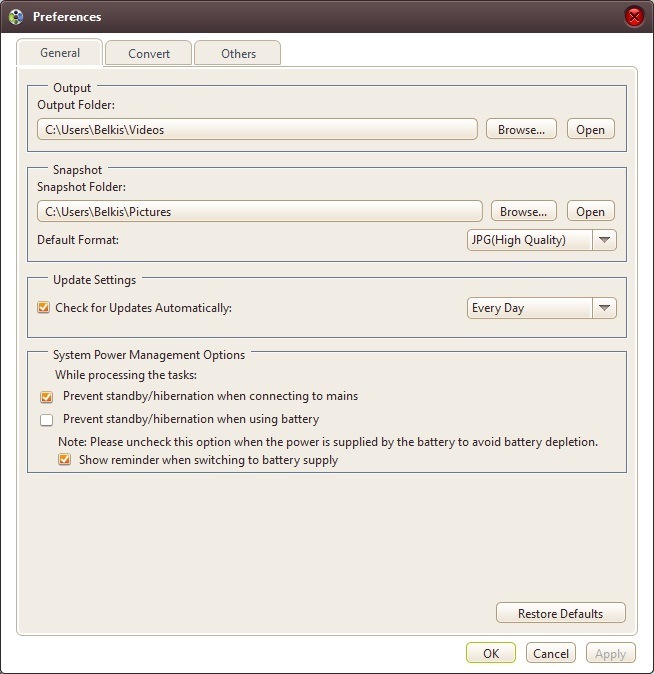Image resolution: width=654 pixels, height=674 pixels.
Task: Open the Snapshot Folder location
Action: [590, 211]
